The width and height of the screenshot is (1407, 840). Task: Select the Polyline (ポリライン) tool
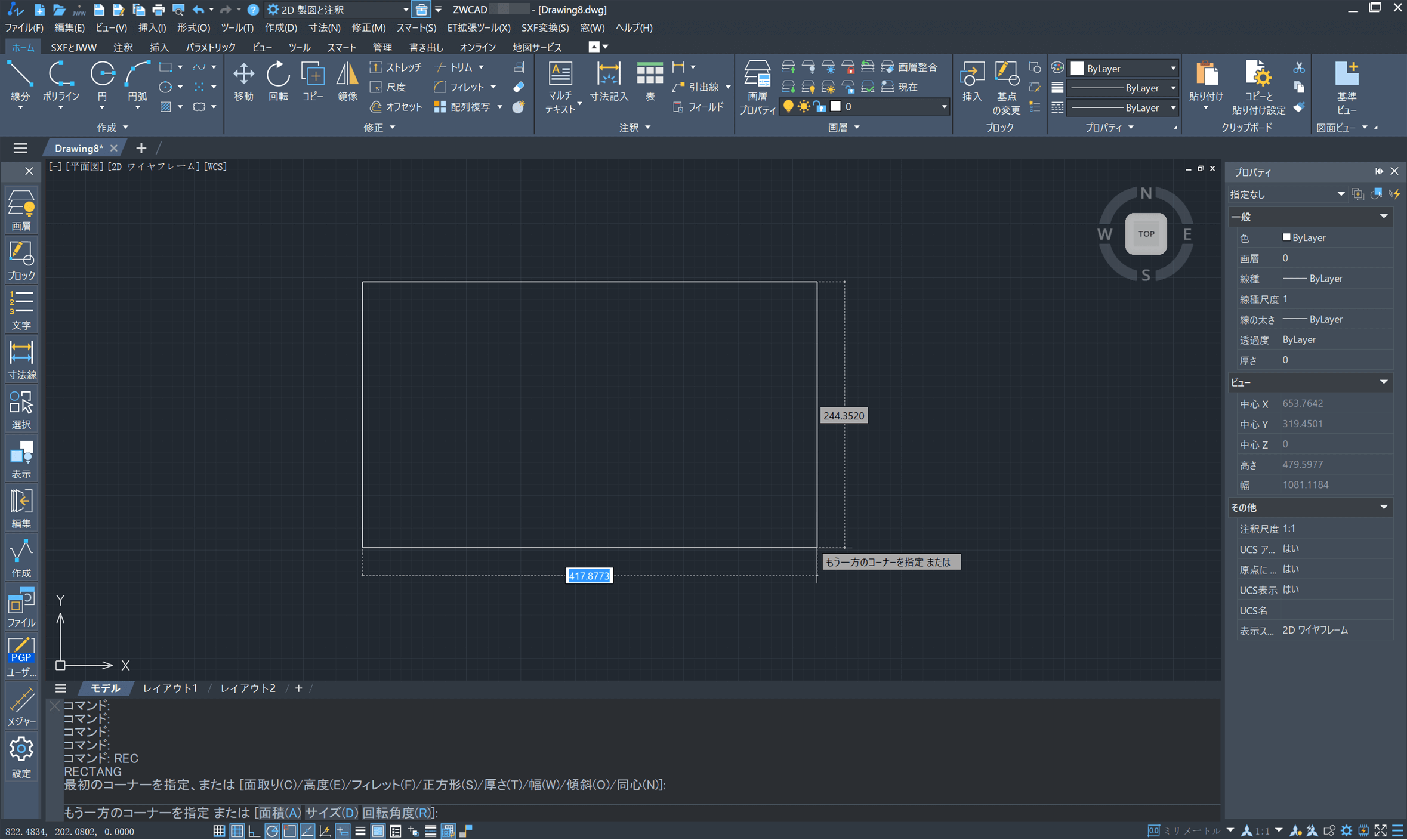60,81
